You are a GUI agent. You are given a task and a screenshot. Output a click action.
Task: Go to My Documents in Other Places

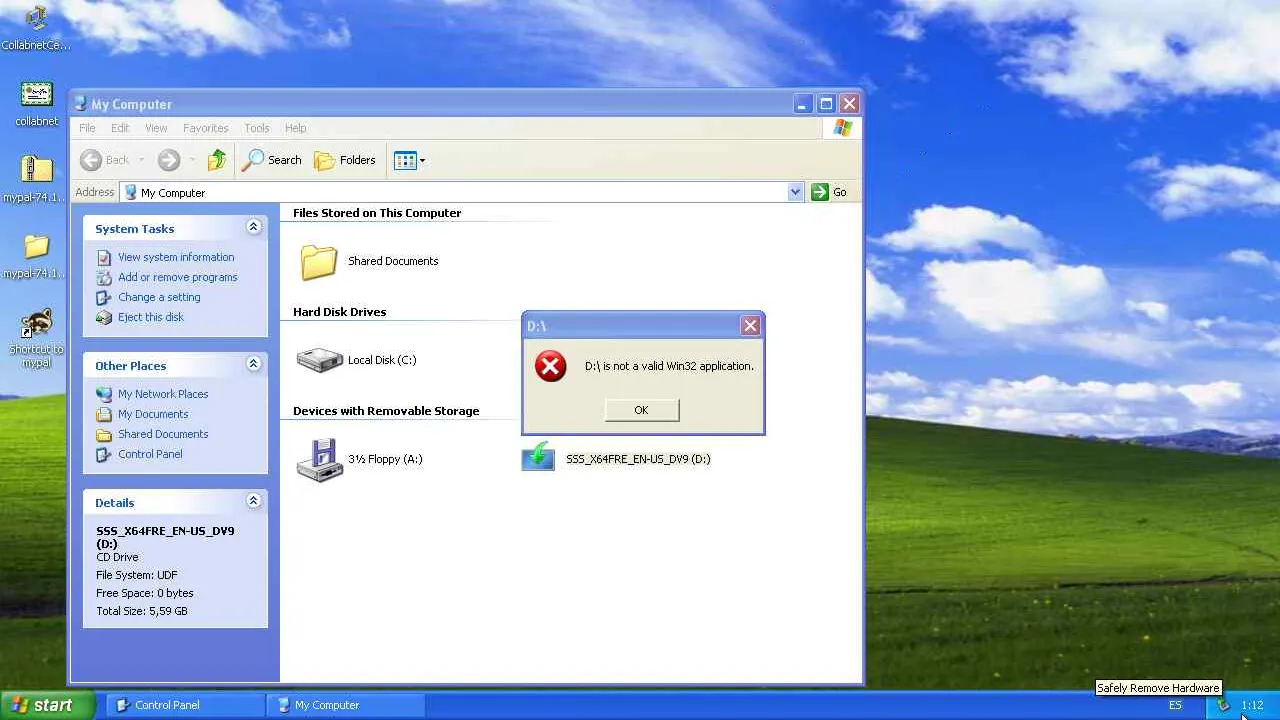coord(153,414)
